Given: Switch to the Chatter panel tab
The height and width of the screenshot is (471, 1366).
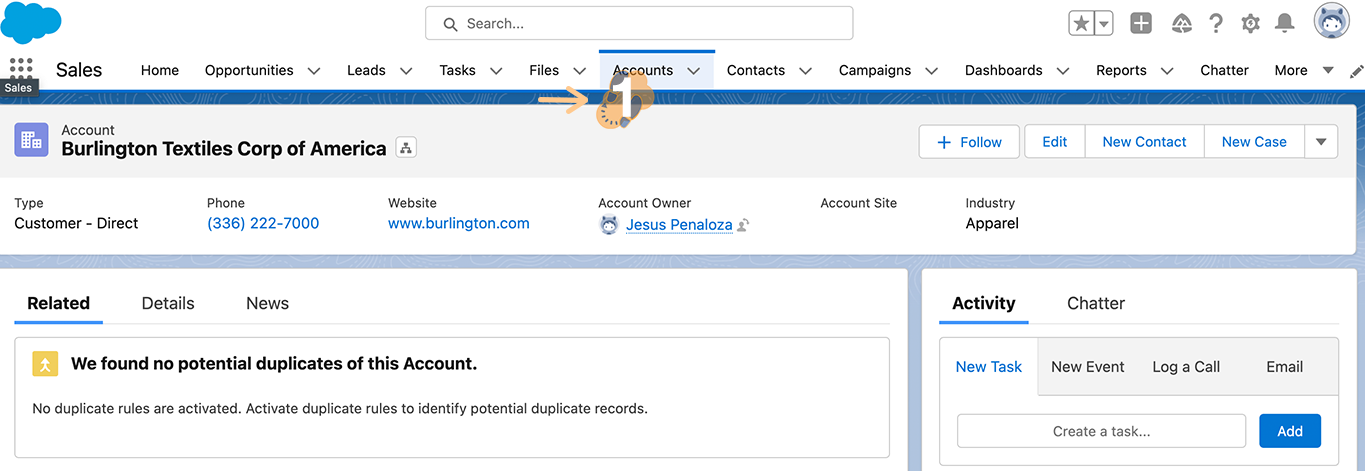Looking at the screenshot, I should coord(1095,303).
